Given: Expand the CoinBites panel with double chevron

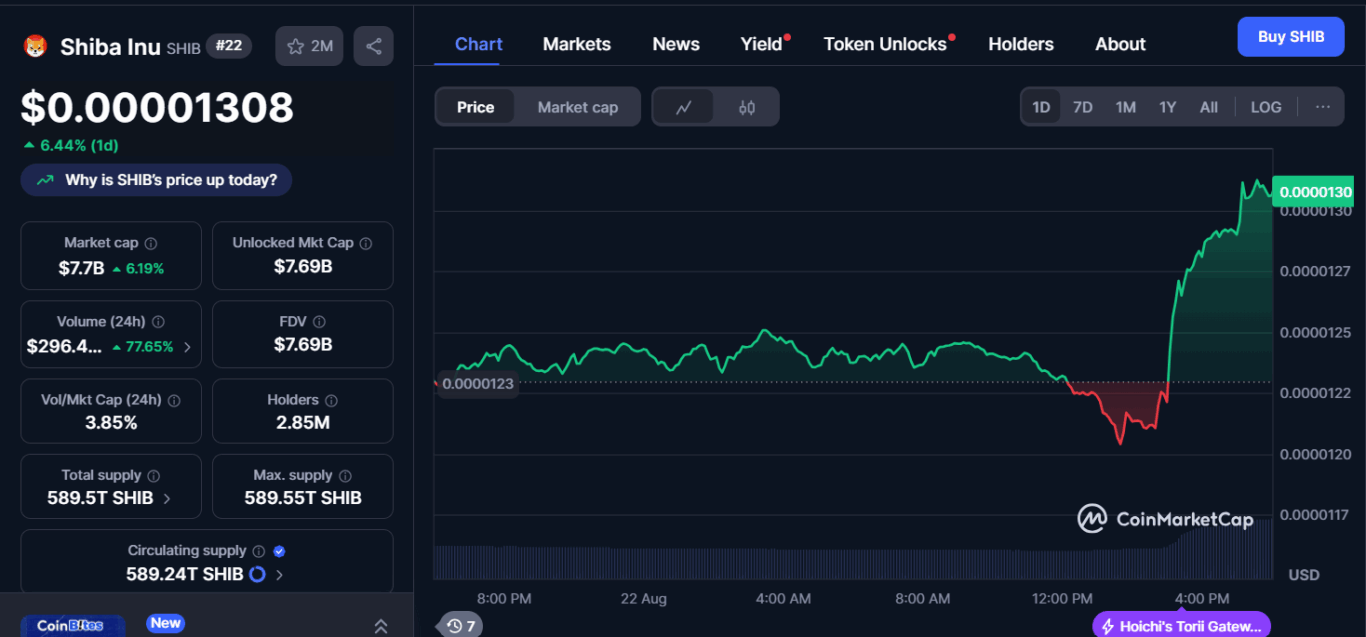Looking at the screenshot, I should [x=380, y=626].
